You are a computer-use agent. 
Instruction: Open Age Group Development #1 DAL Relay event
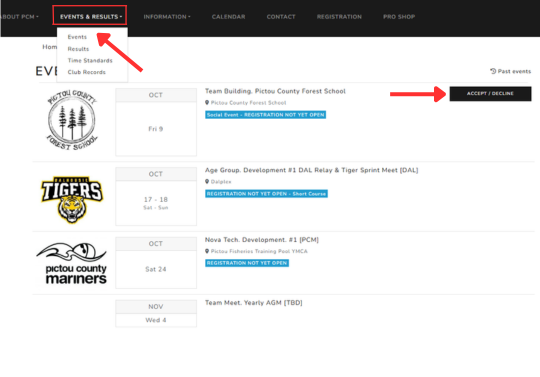pyautogui.click(x=311, y=170)
